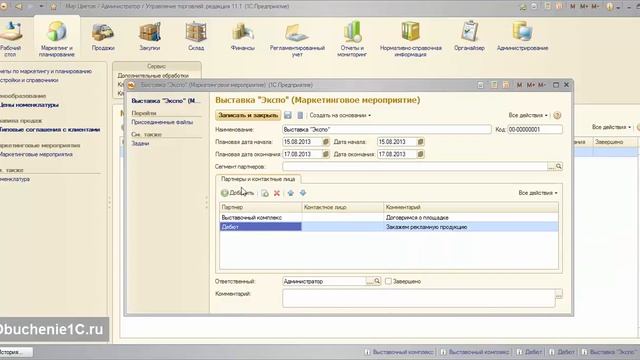This screenshot has height=360, width=640.
Task: Click the Наименование input field
Action: click(387, 129)
